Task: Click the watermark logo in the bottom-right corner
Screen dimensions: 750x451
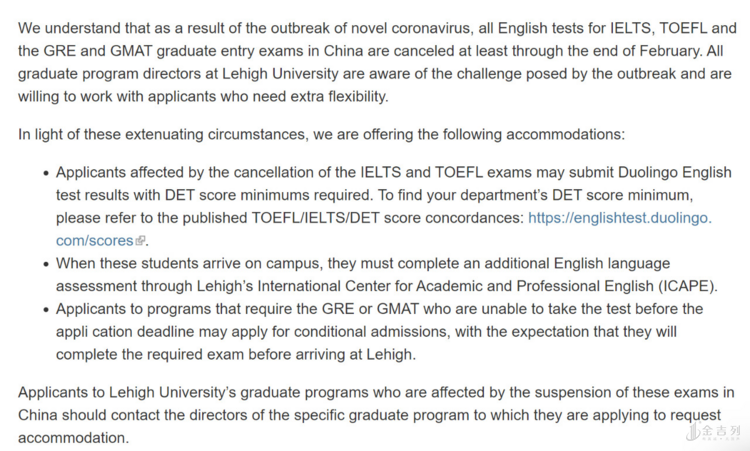Action: tap(714, 431)
